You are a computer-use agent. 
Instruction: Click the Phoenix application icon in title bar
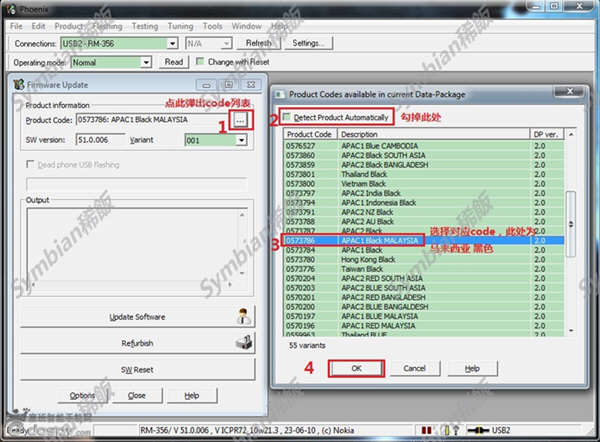(x=11, y=9)
